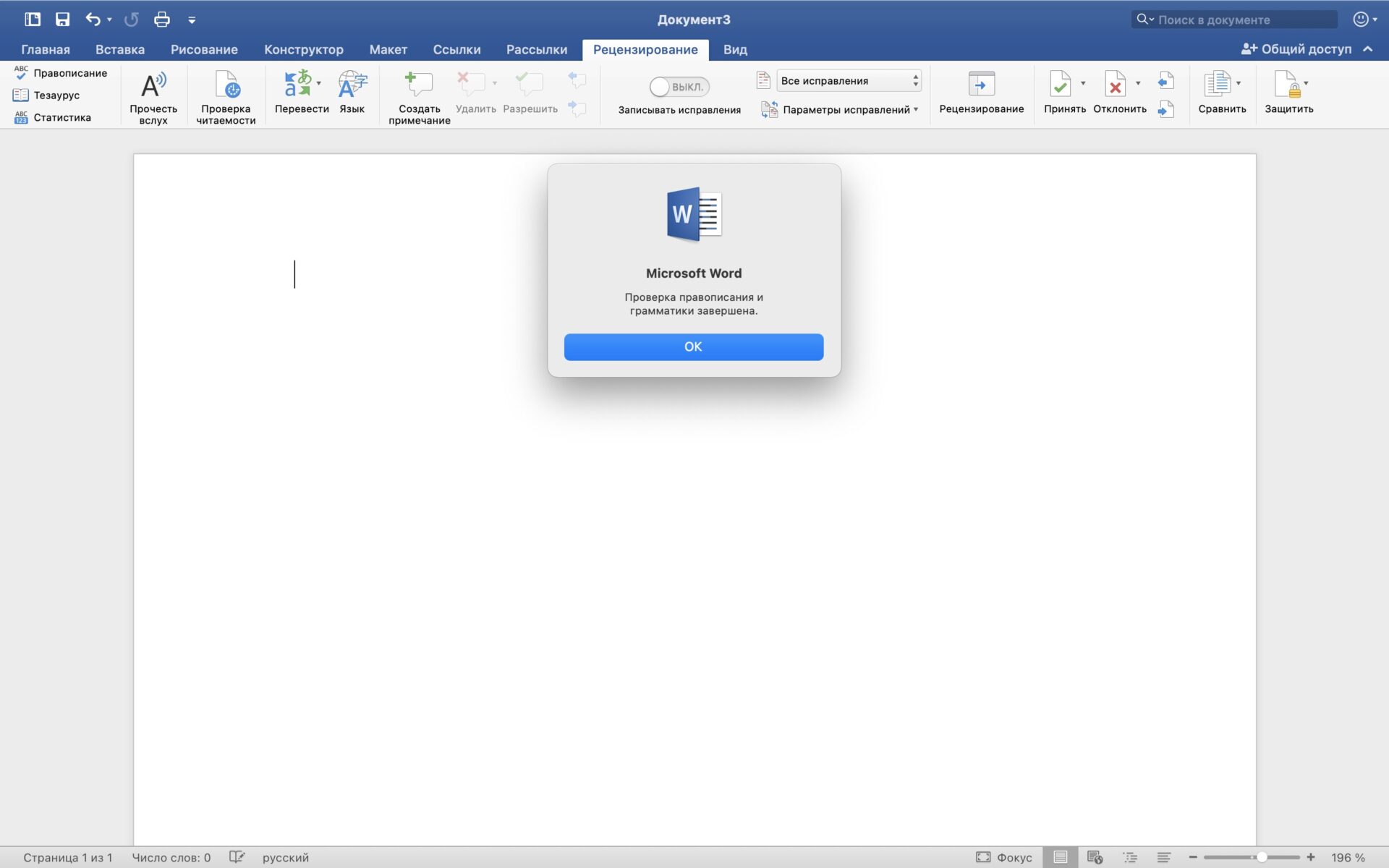Jump to the previous change

pos(1165,80)
